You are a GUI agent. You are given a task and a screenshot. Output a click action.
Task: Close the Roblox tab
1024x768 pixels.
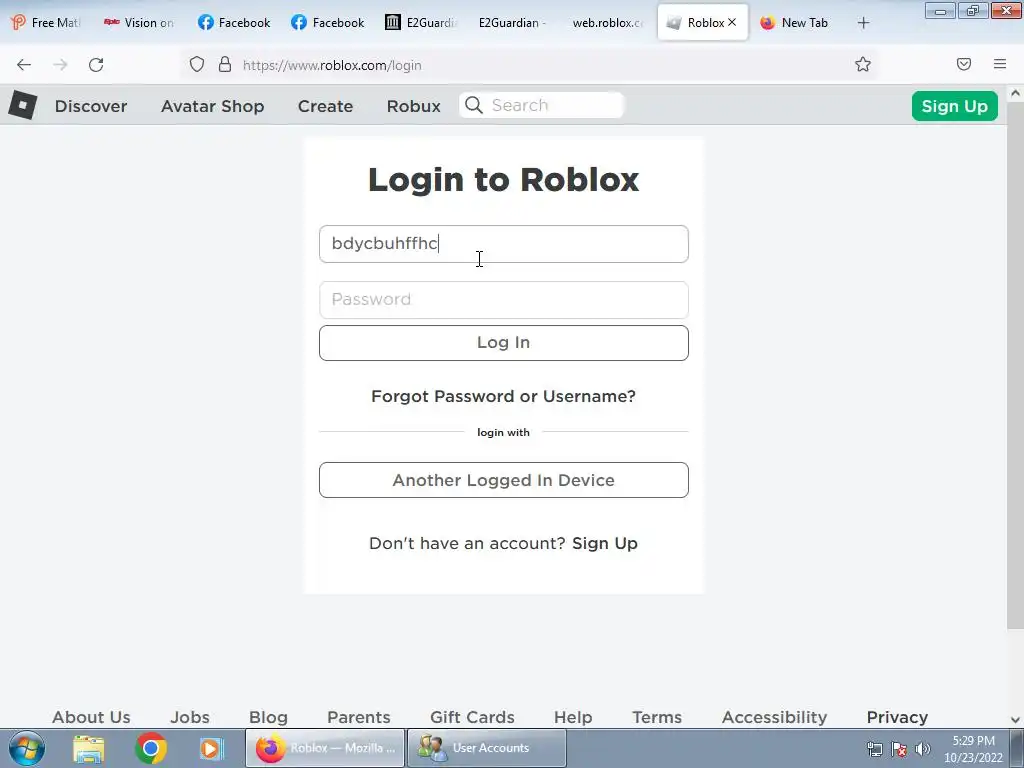pyautogui.click(x=732, y=22)
